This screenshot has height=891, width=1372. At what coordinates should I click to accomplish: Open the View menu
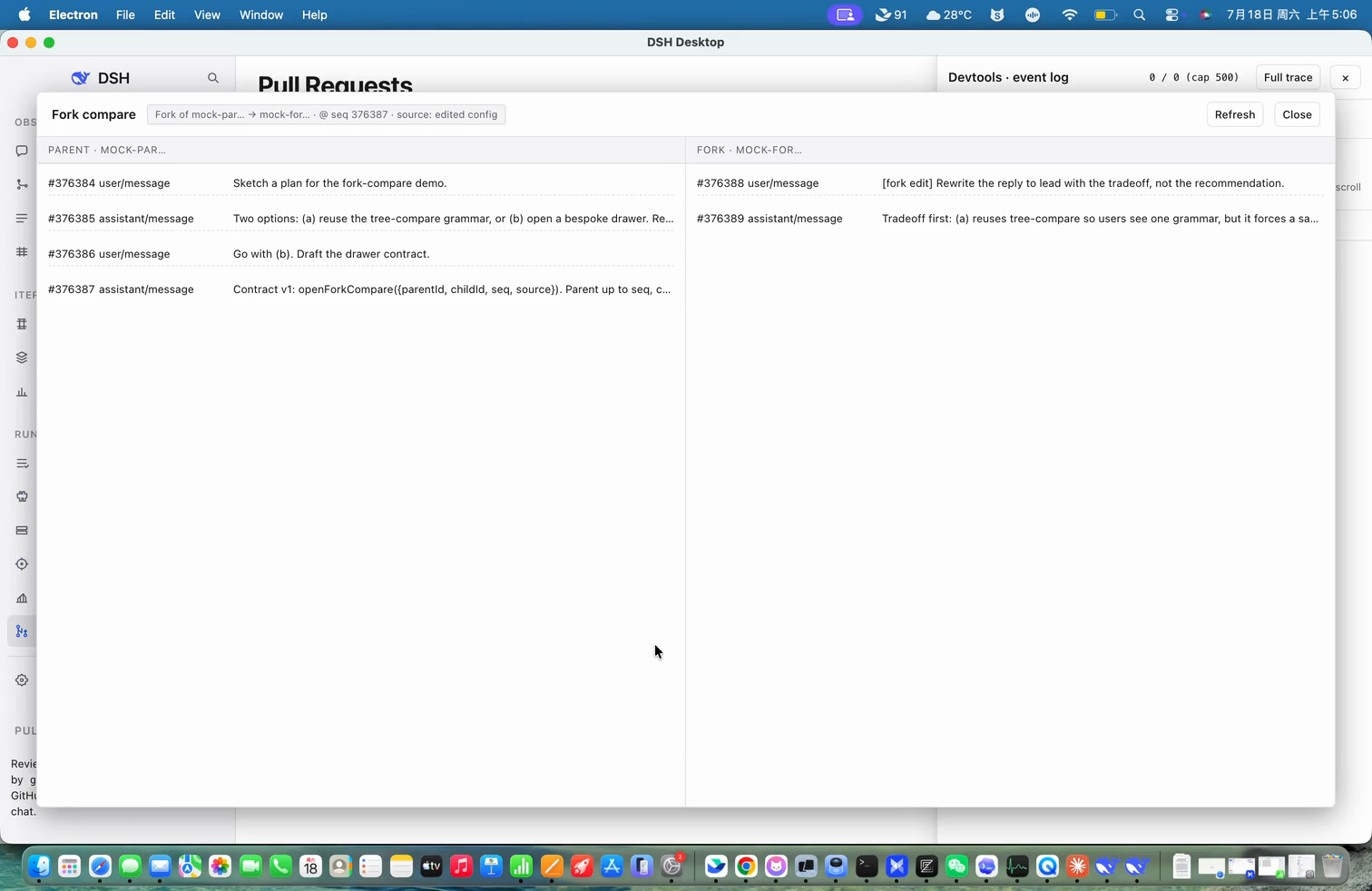[207, 15]
